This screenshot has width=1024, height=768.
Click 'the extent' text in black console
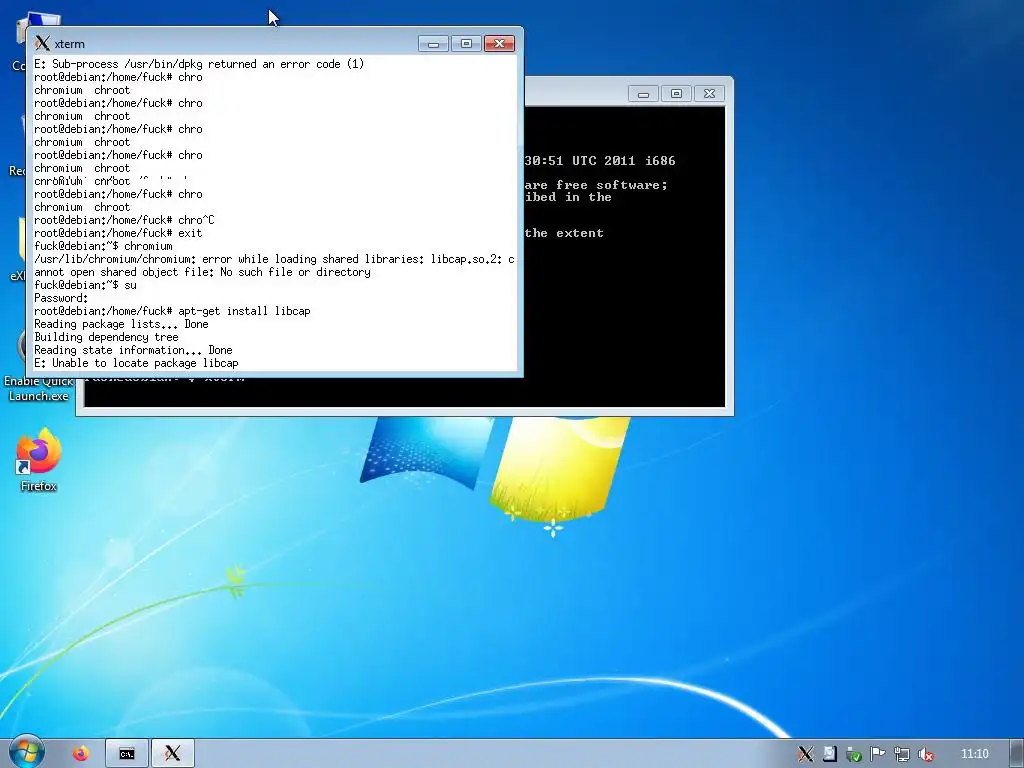(x=564, y=233)
